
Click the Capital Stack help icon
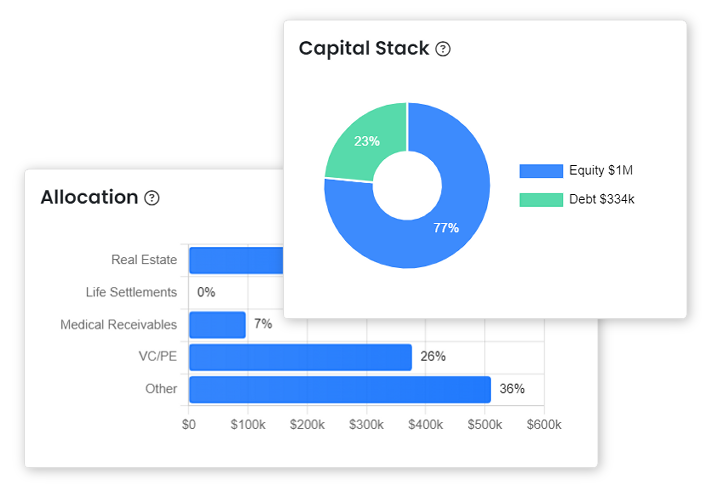tap(443, 49)
